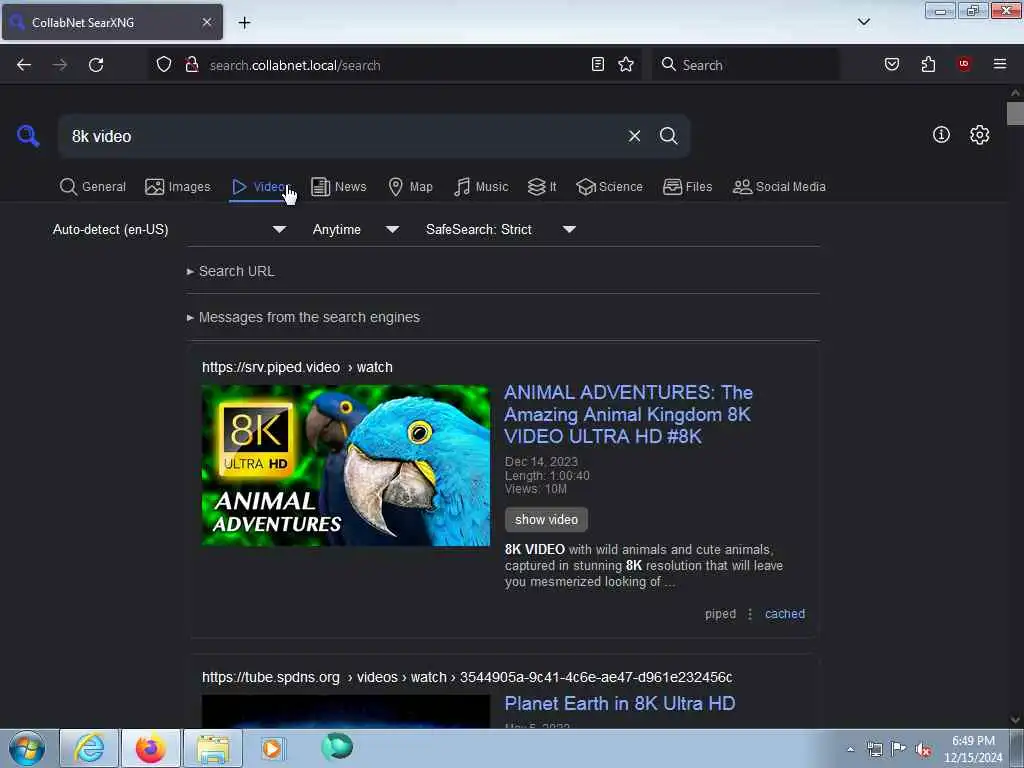The height and width of the screenshot is (768, 1024).
Task: Click the piped engine label
Action: coord(720,614)
